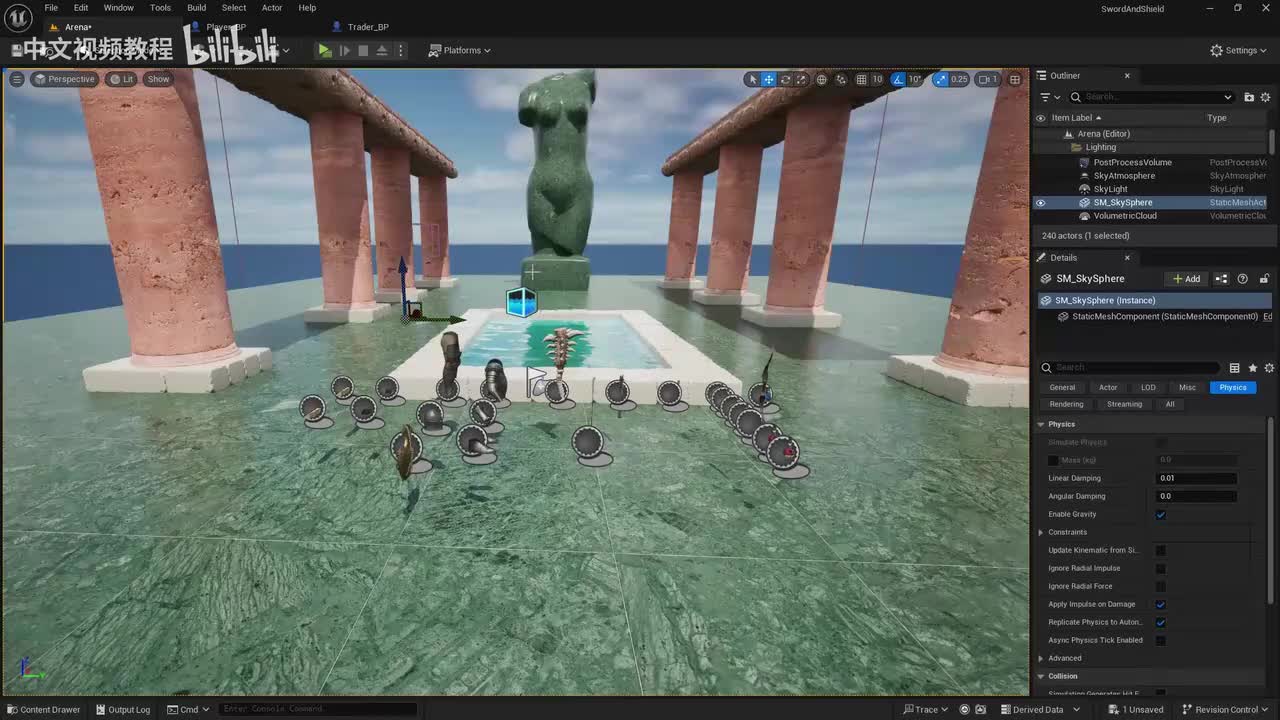Select the General filter in Details

tap(1062, 388)
